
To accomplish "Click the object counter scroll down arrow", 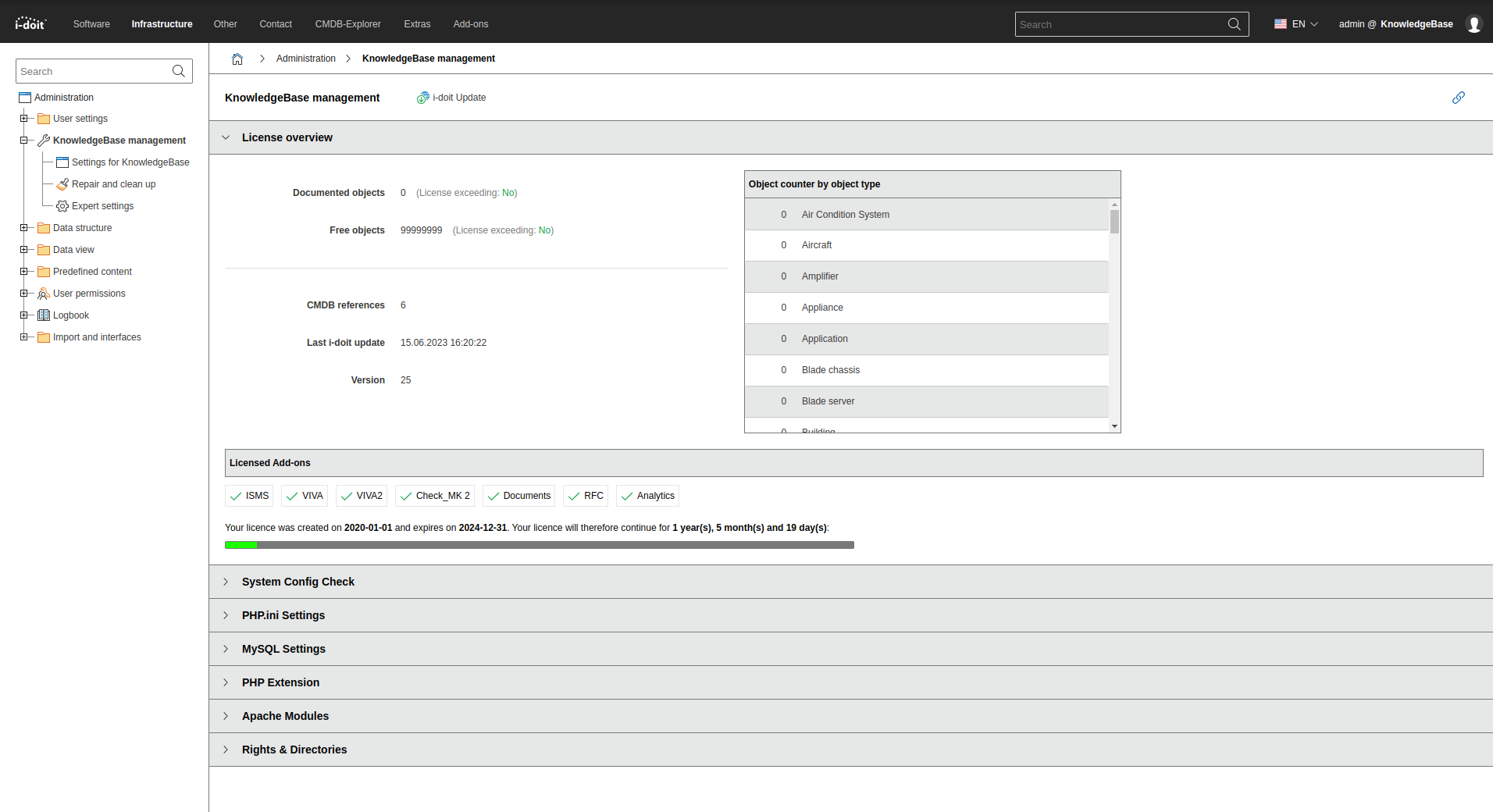I will pyautogui.click(x=1114, y=426).
